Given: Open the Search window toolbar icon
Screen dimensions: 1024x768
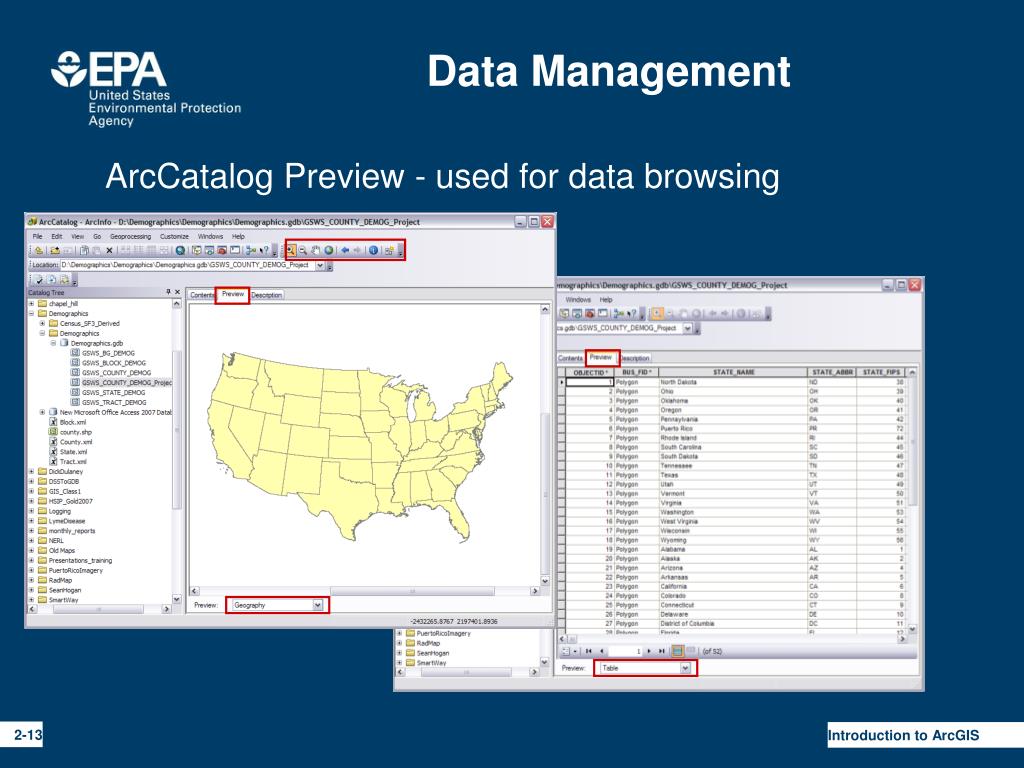Looking at the screenshot, I should (210, 250).
